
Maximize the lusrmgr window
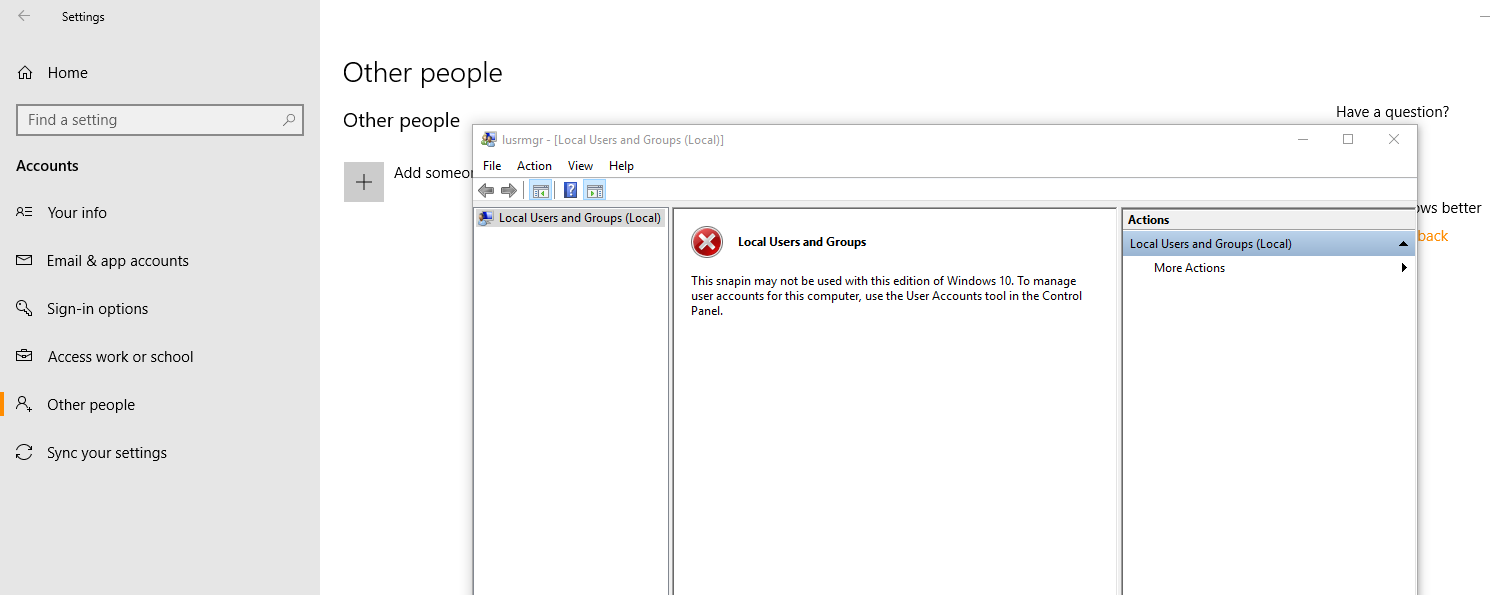(1348, 140)
